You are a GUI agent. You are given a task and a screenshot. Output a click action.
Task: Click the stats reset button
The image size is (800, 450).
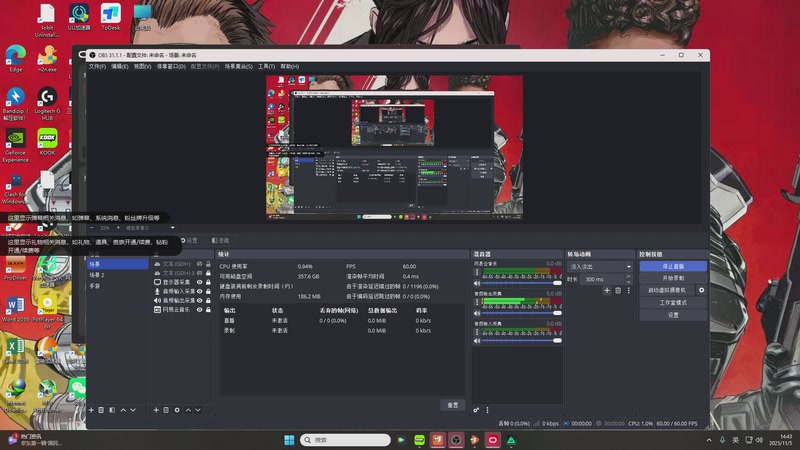click(453, 405)
